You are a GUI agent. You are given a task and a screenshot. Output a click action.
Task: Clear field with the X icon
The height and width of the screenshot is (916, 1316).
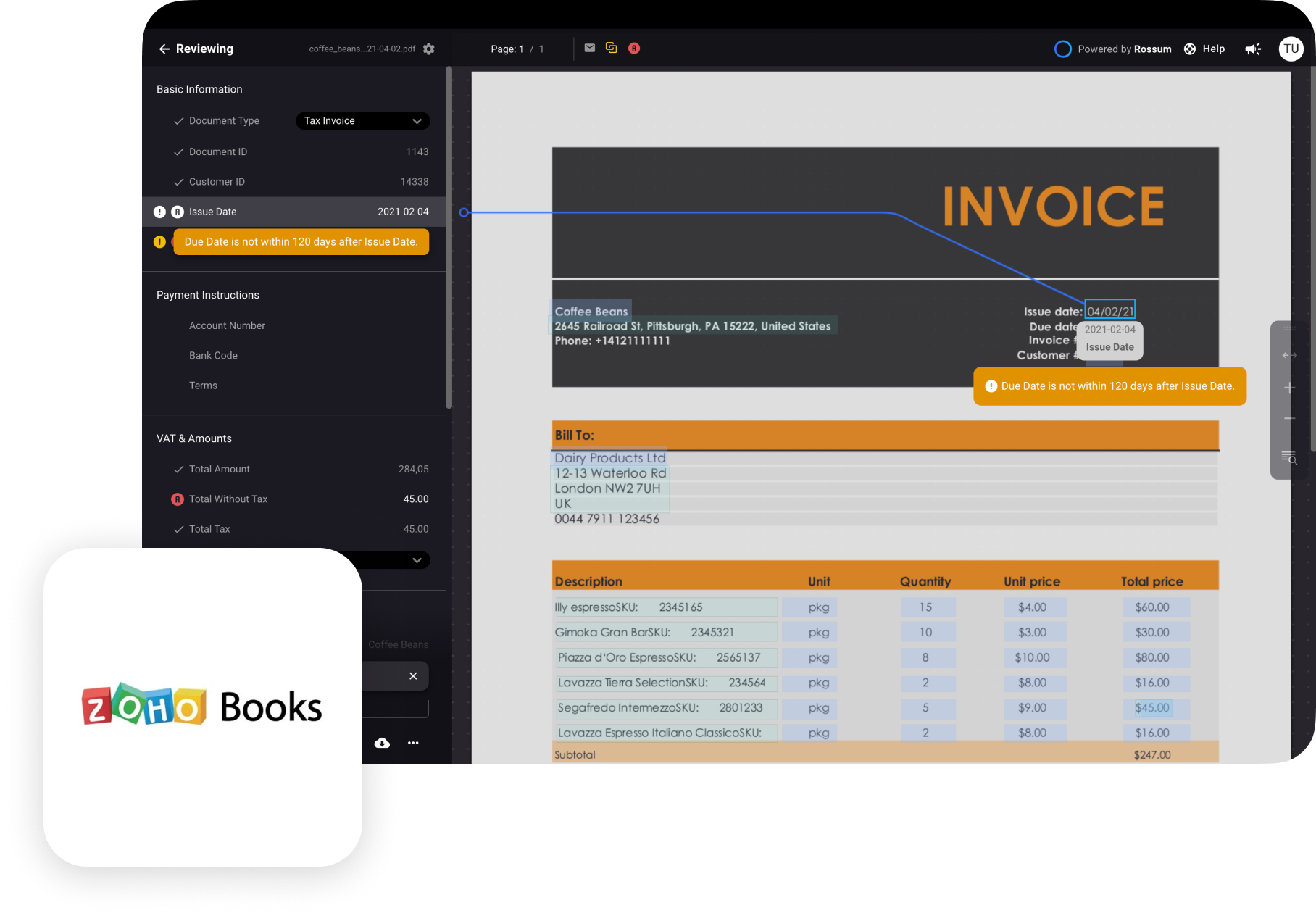click(413, 676)
